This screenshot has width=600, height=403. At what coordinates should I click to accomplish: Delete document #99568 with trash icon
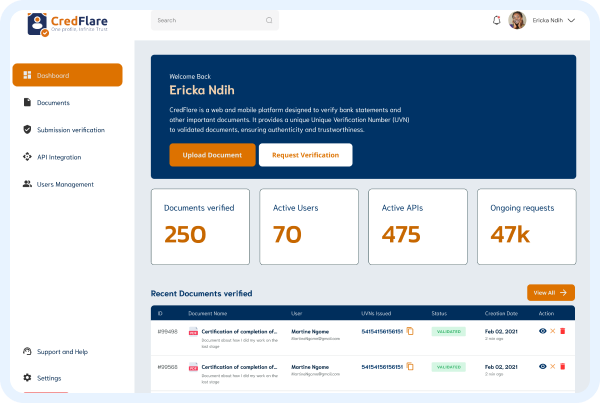pyautogui.click(x=562, y=367)
